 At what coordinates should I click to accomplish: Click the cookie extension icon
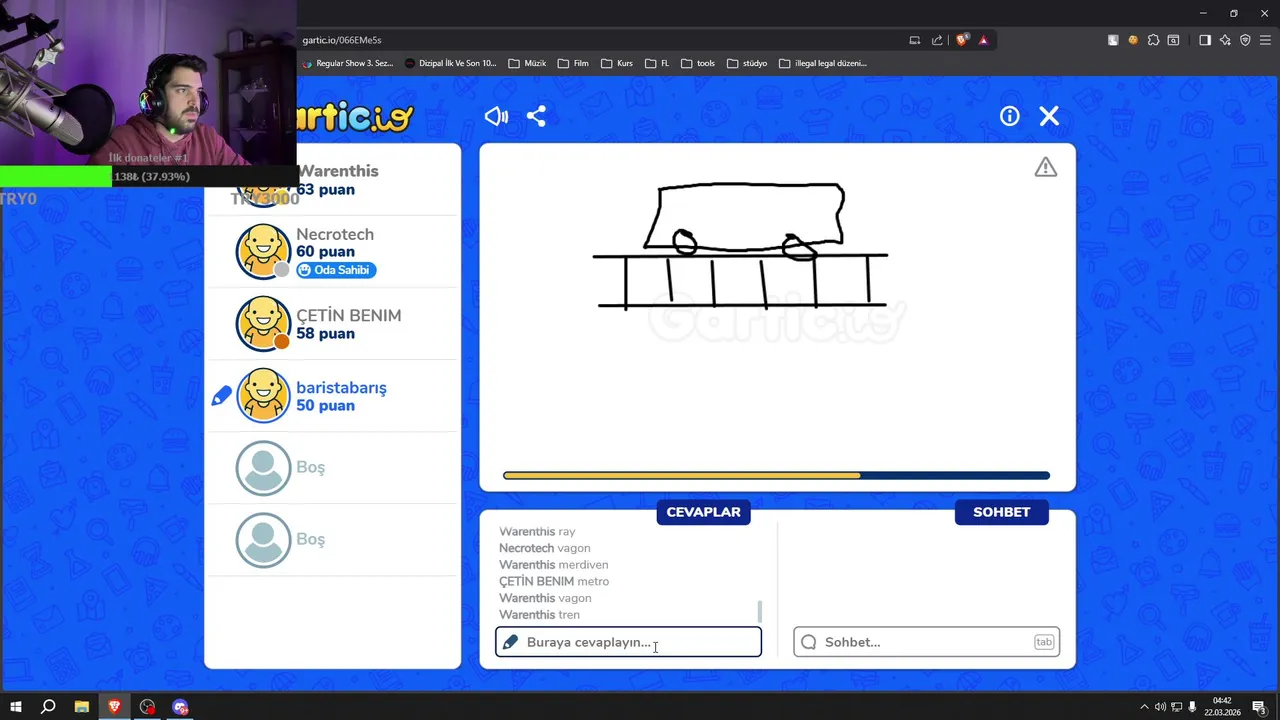coord(1133,40)
